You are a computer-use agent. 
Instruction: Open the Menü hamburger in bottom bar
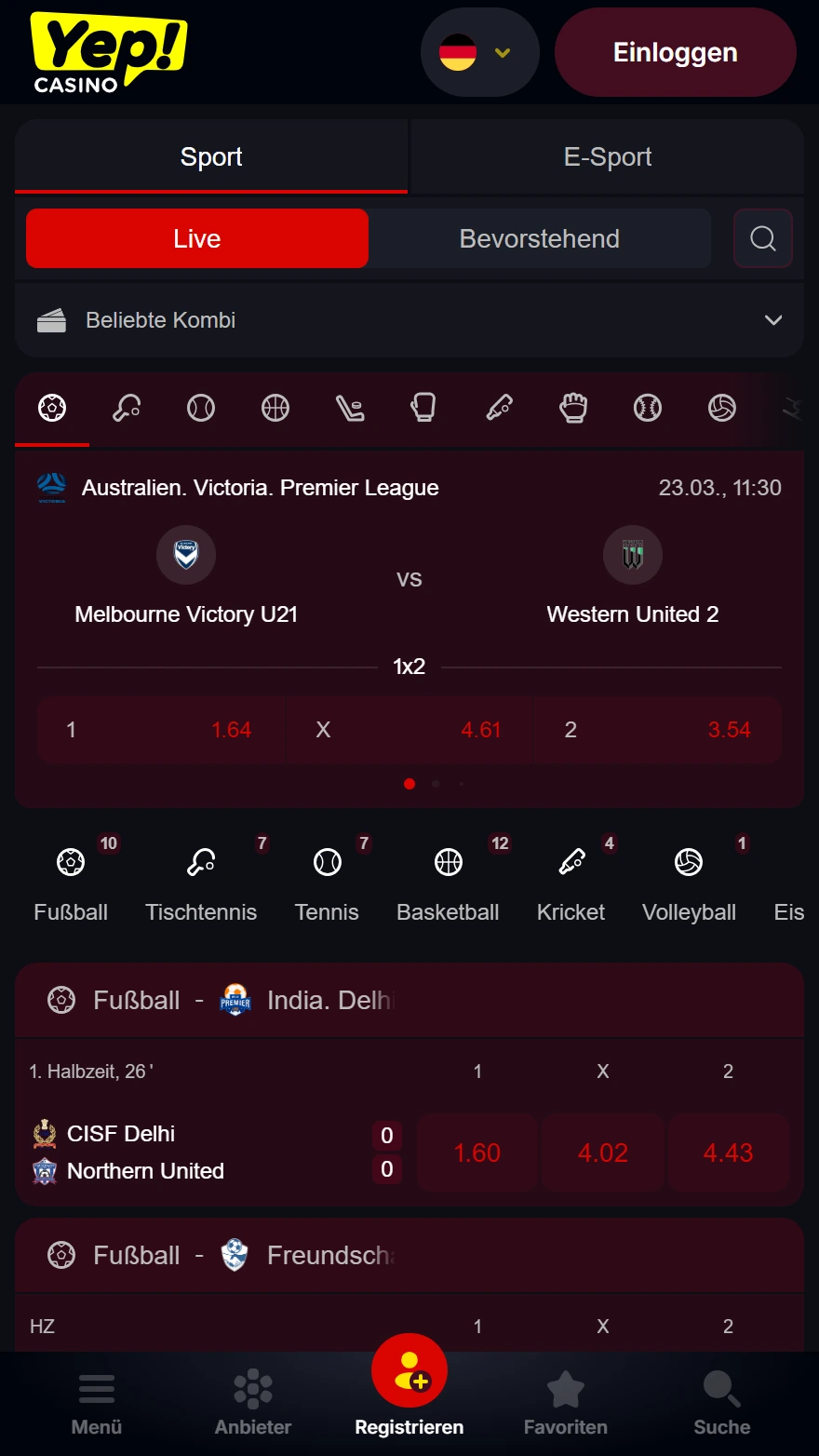tap(97, 1402)
